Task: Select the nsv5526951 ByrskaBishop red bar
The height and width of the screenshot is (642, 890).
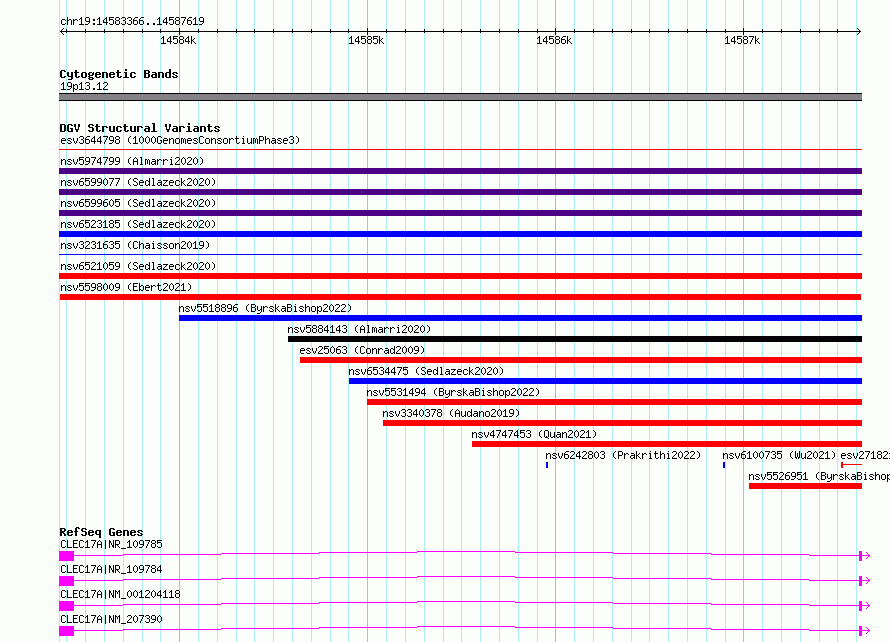Action: (x=805, y=486)
